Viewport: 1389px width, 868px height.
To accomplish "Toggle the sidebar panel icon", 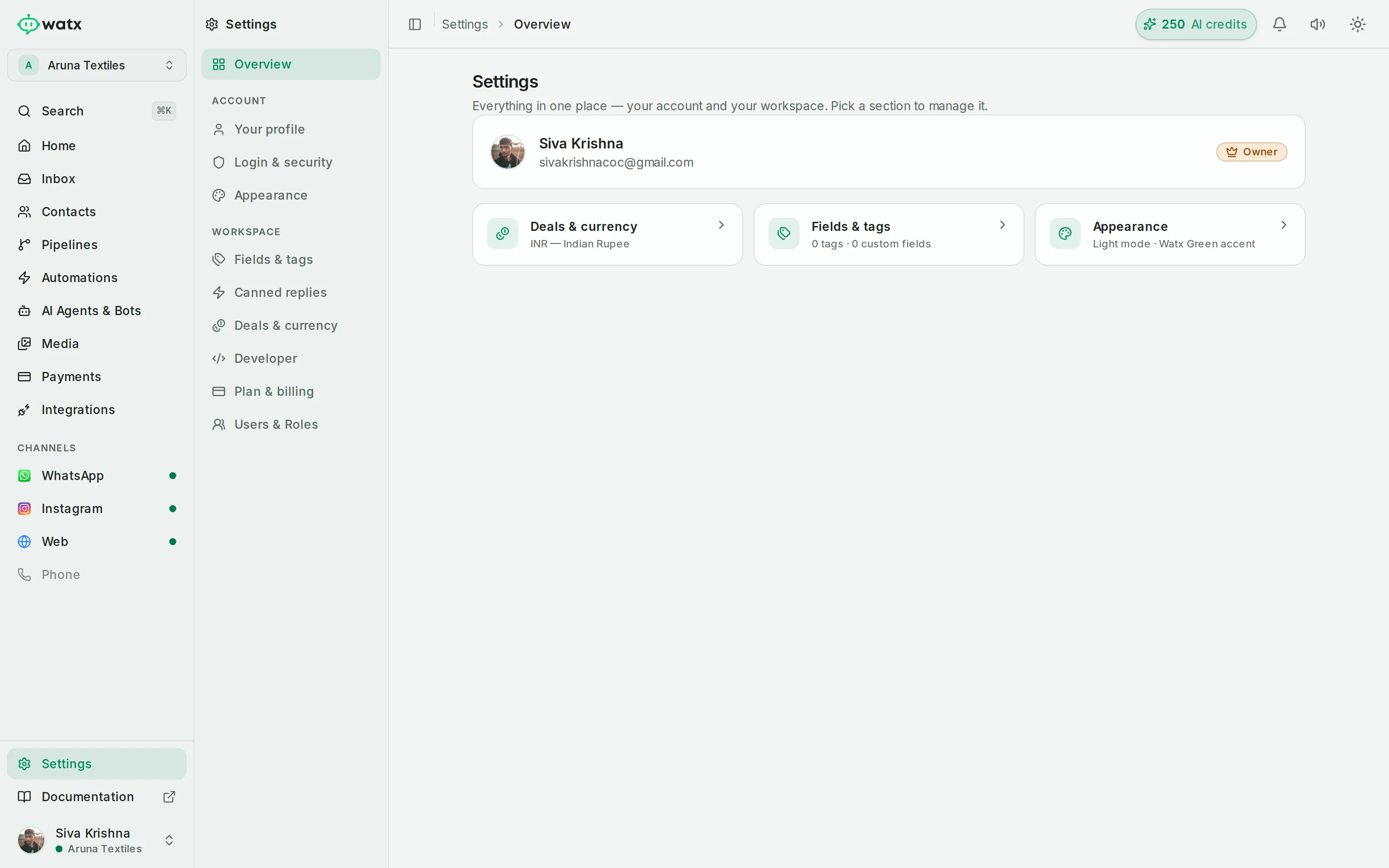I will pyautogui.click(x=415, y=24).
